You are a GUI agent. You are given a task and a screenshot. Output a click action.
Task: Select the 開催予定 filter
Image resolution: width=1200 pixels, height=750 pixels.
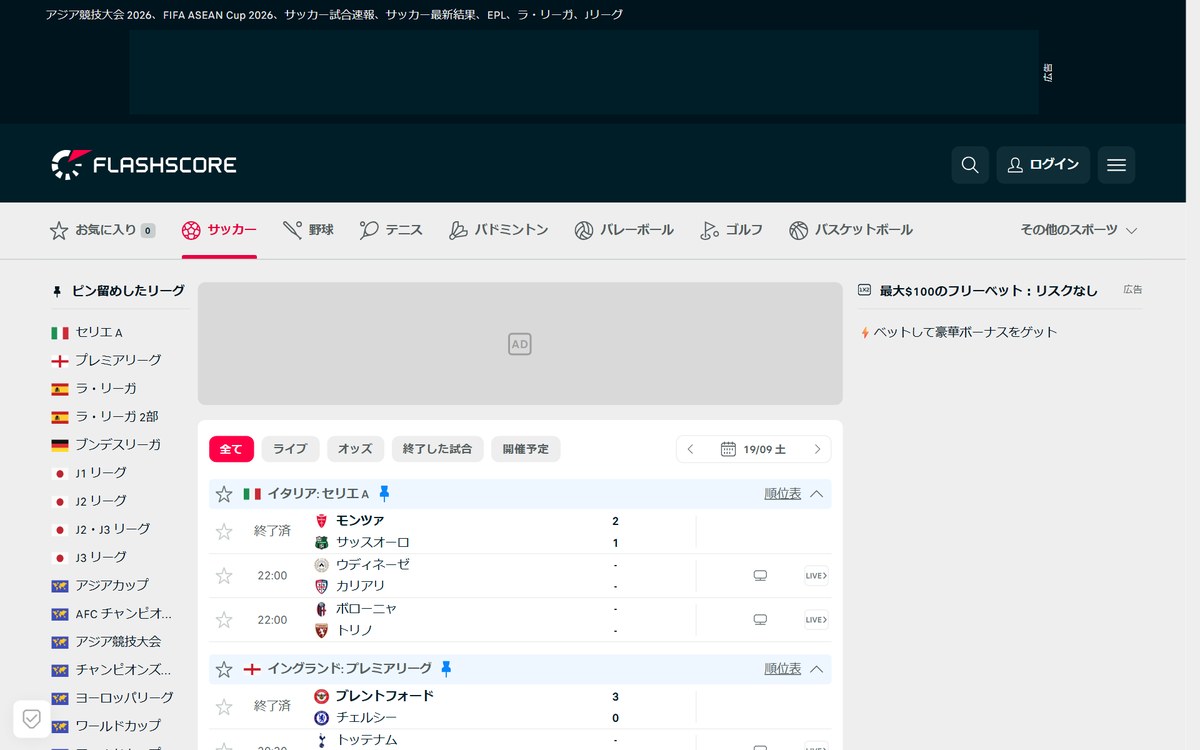526,449
